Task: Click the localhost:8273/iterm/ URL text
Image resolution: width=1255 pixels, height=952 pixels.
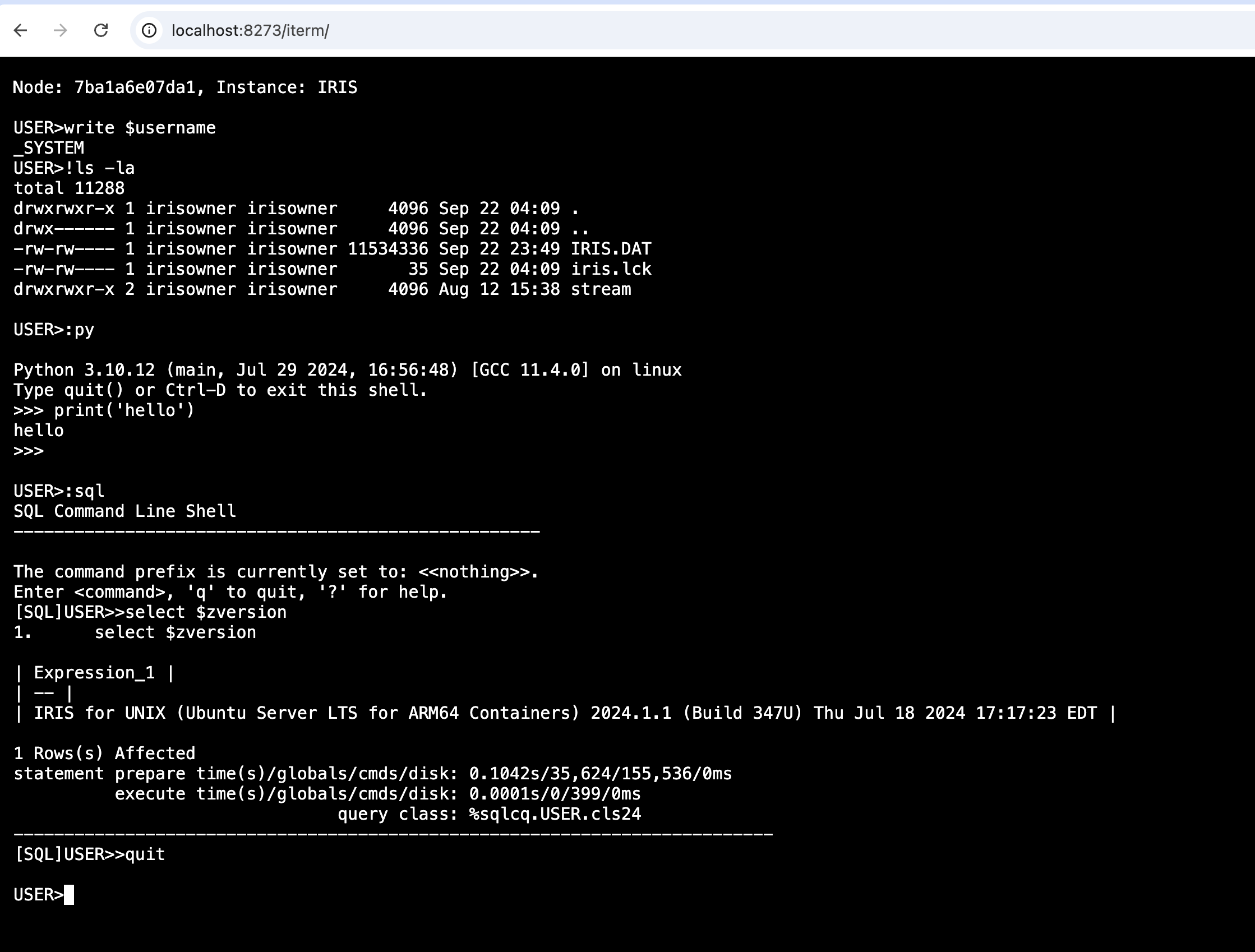Action: pyautogui.click(x=251, y=30)
